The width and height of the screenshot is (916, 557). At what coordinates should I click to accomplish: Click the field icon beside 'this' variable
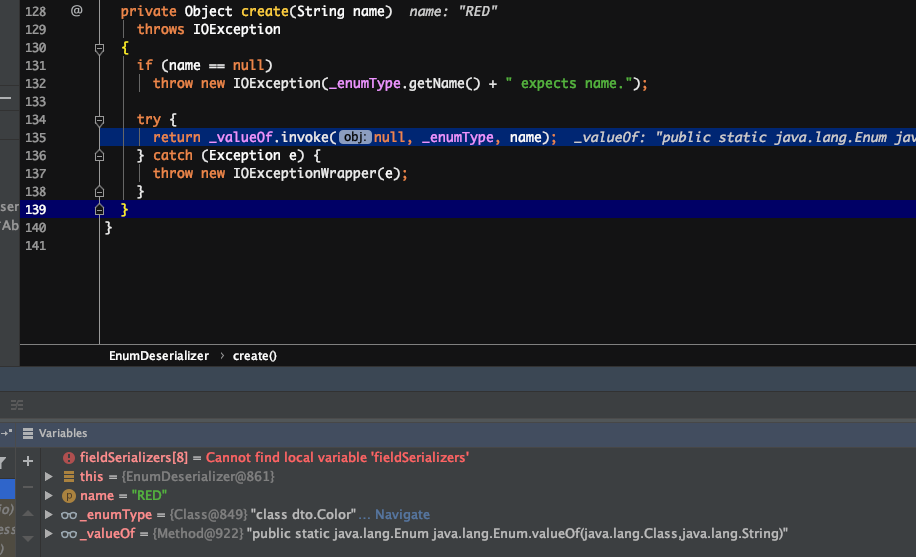pyautogui.click(x=69, y=476)
